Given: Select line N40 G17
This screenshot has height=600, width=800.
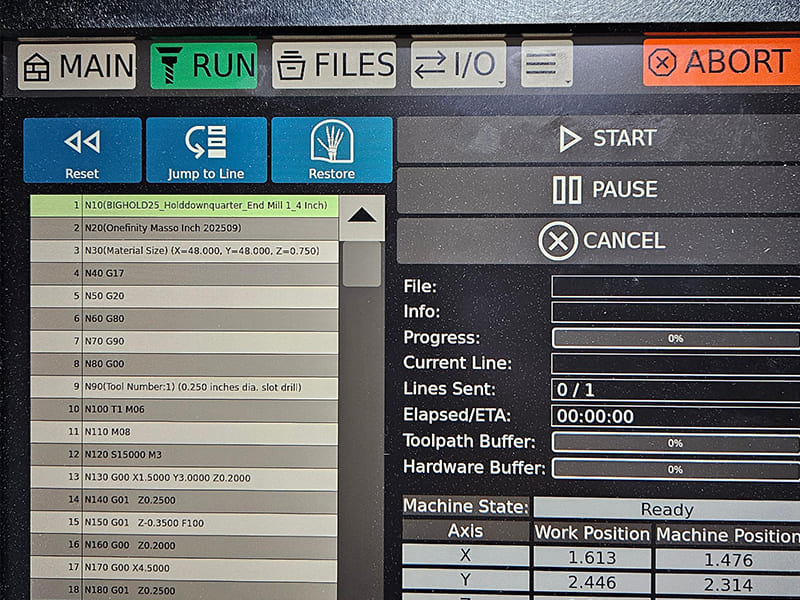Looking at the screenshot, I should (x=184, y=273).
